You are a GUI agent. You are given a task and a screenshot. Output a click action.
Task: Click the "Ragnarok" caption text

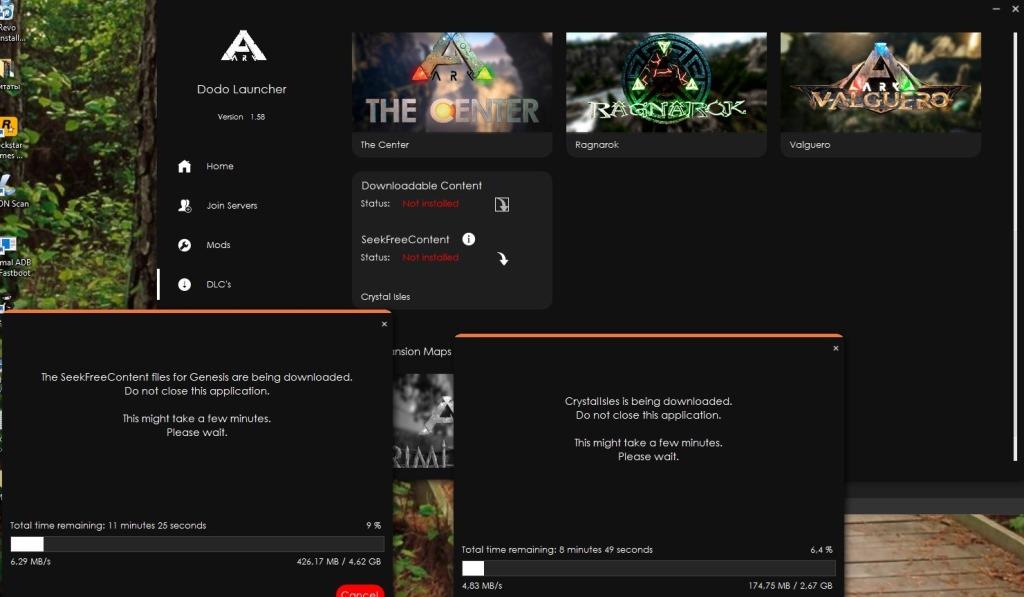pyautogui.click(x=597, y=145)
